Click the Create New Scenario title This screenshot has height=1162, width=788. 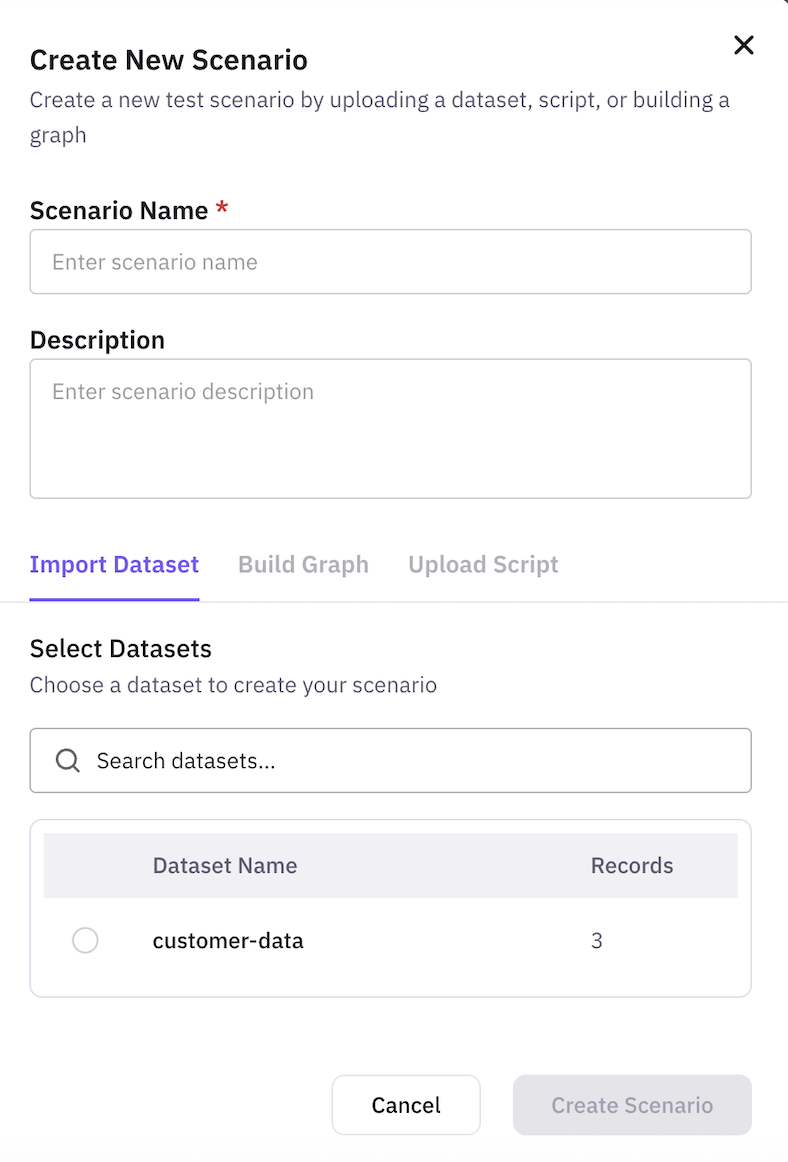169,60
